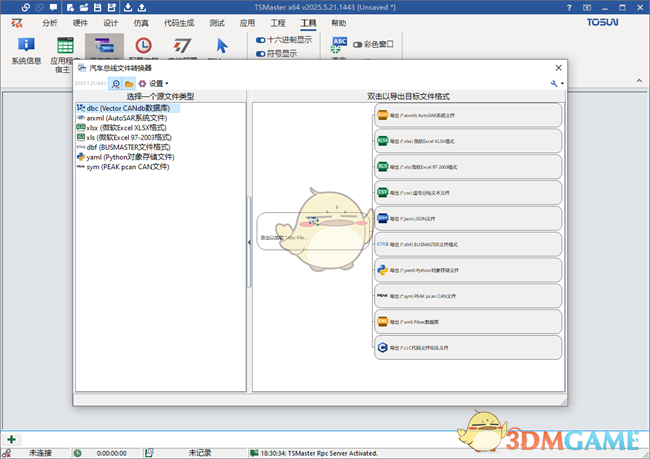Open the 硬件 ribbon tab
The height and width of the screenshot is (459, 650).
pyautogui.click(x=80, y=23)
